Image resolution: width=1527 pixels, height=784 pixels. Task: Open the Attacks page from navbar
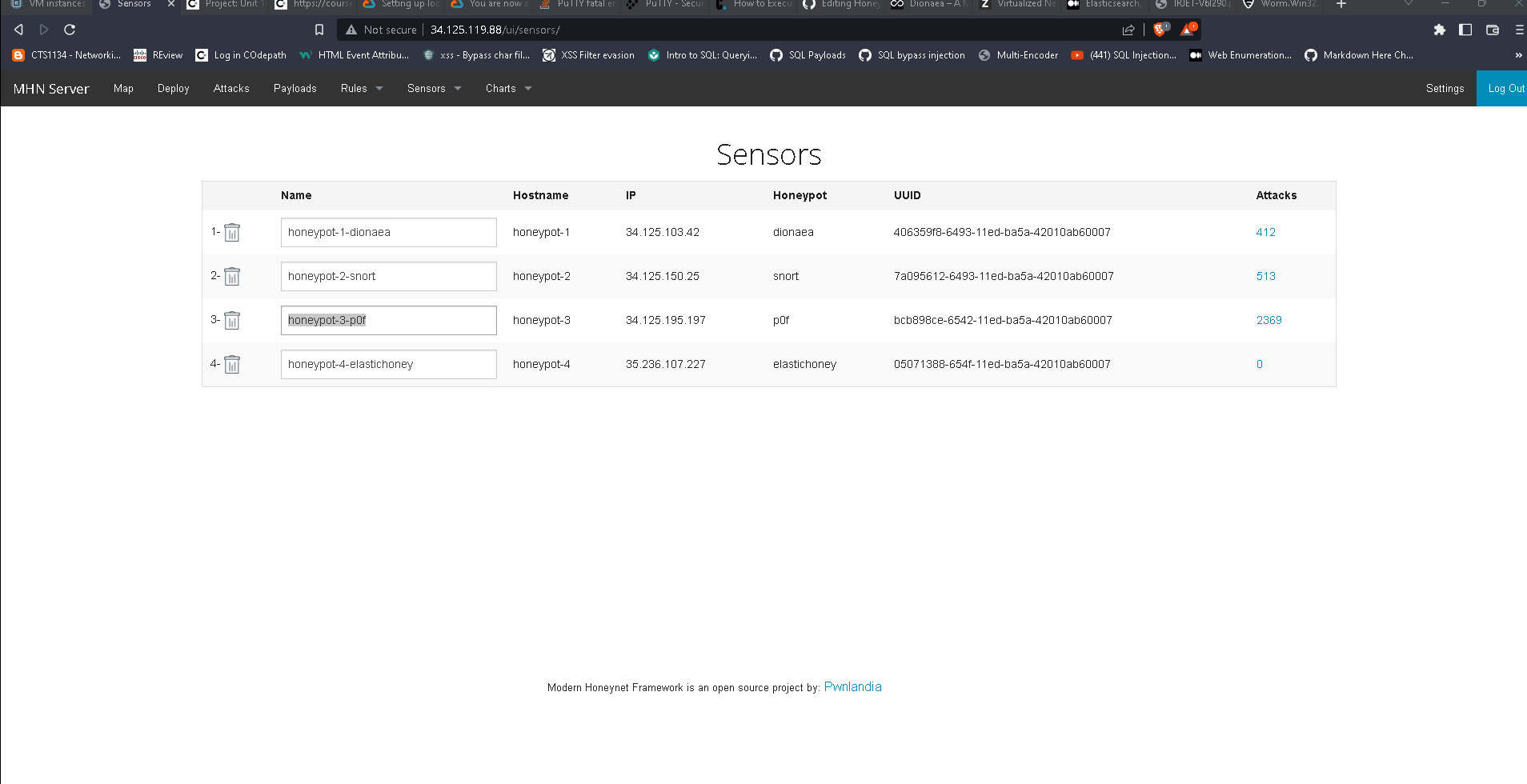[231, 88]
